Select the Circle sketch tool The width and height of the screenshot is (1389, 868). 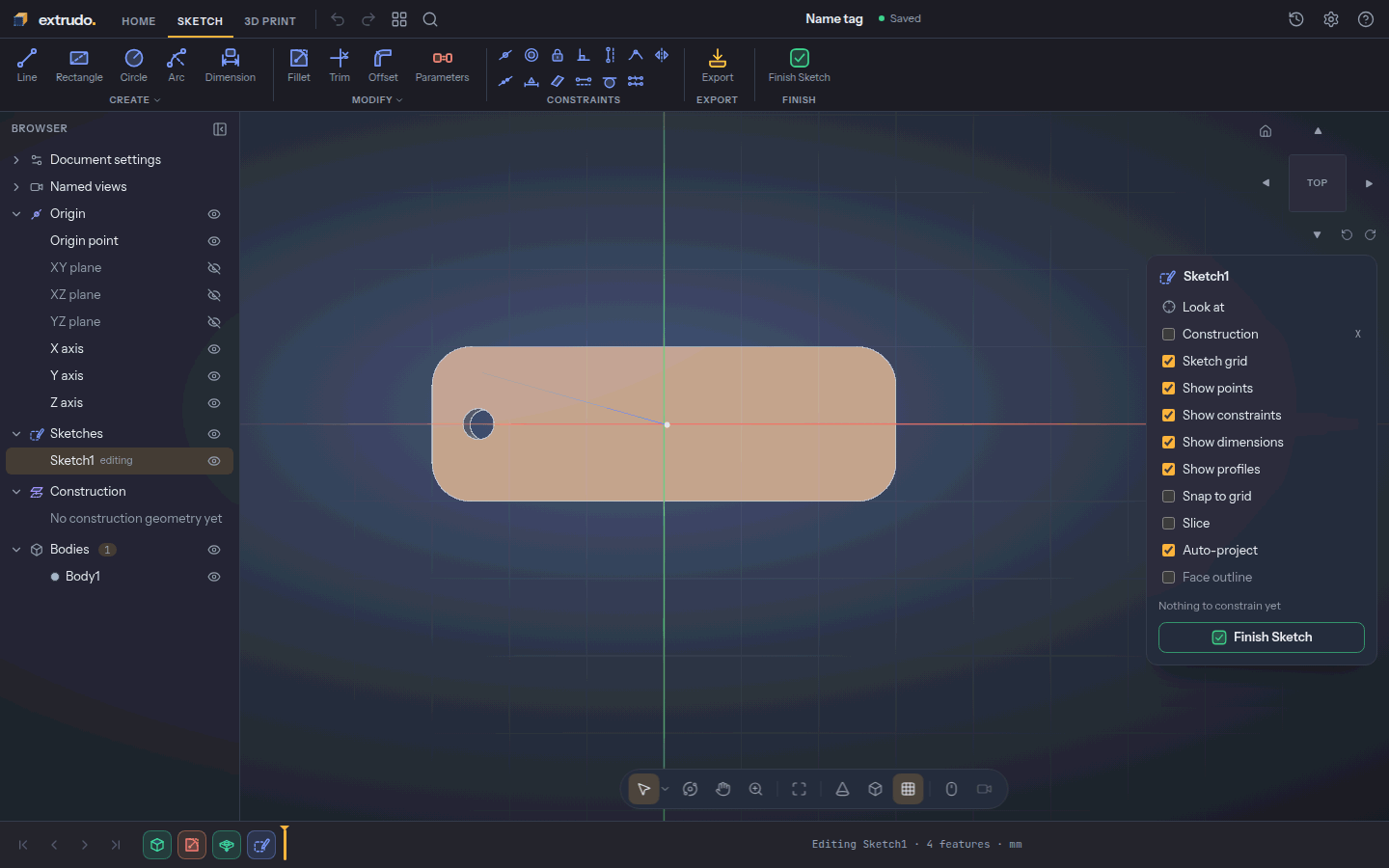click(134, 66)
